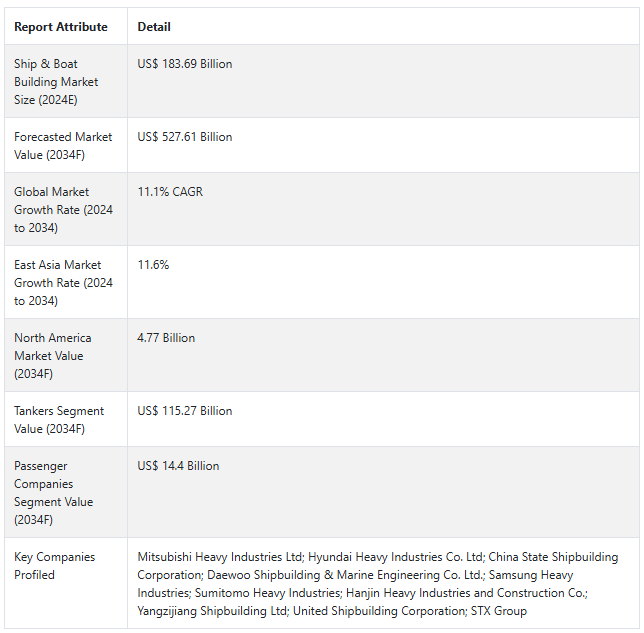Select the Tankers Segment Value (2034F) label

coord(59,420)
